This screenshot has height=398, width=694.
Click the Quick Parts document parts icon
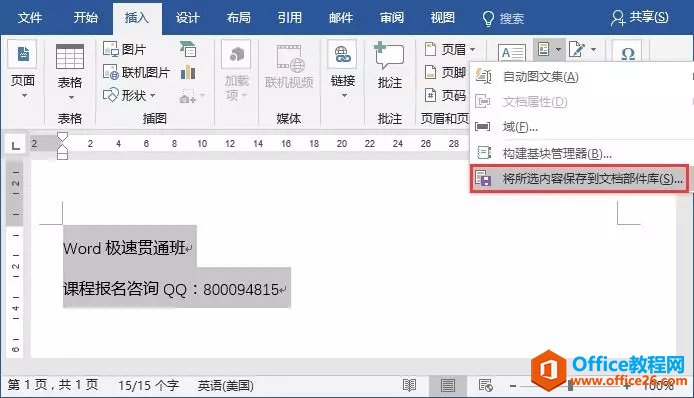[x=544, y=49]
